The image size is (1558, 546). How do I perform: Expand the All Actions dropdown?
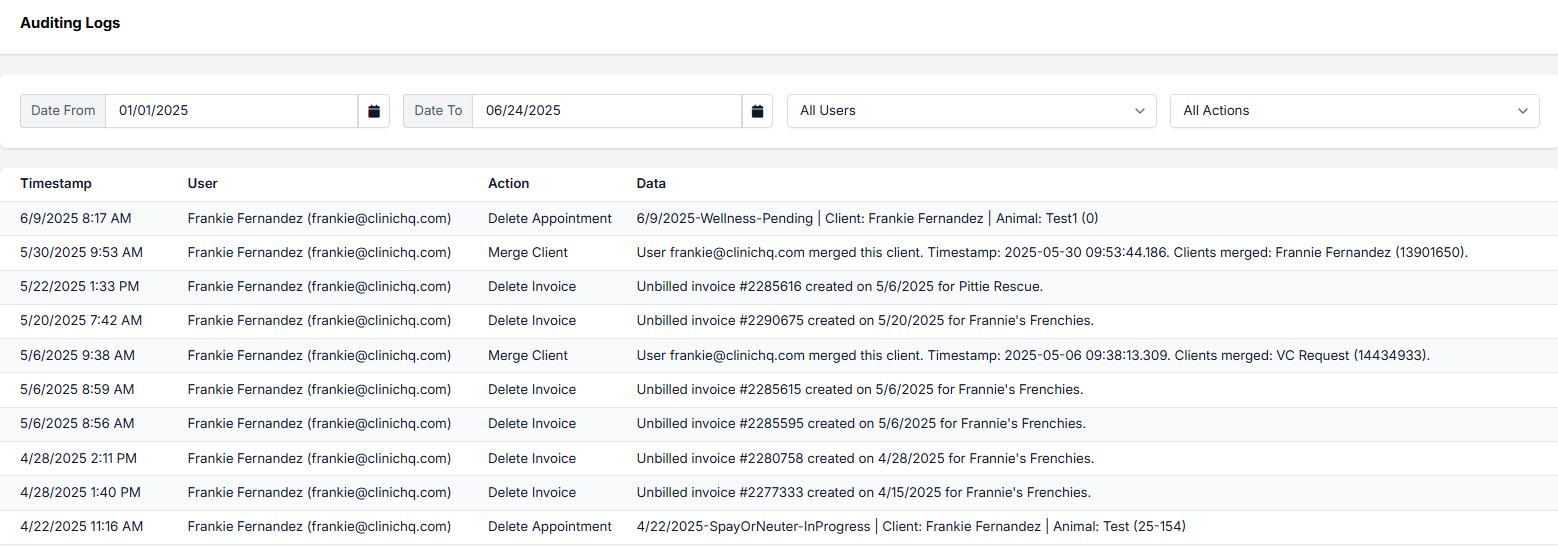tap(1354, 111)
